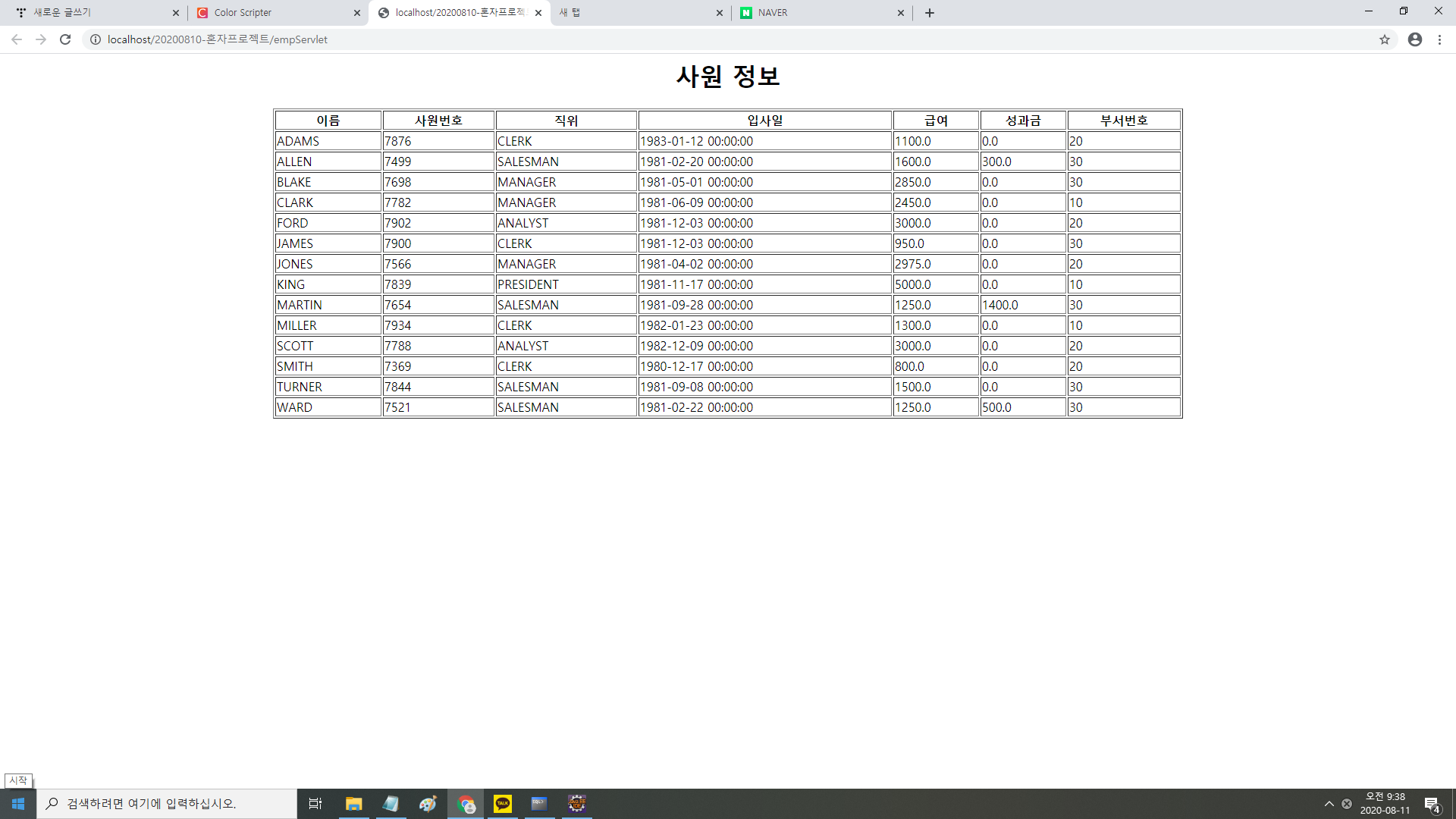This screenshot has width=1456, height=819.
Task: Click the KING name cell
Action: (x=328, y=284)
